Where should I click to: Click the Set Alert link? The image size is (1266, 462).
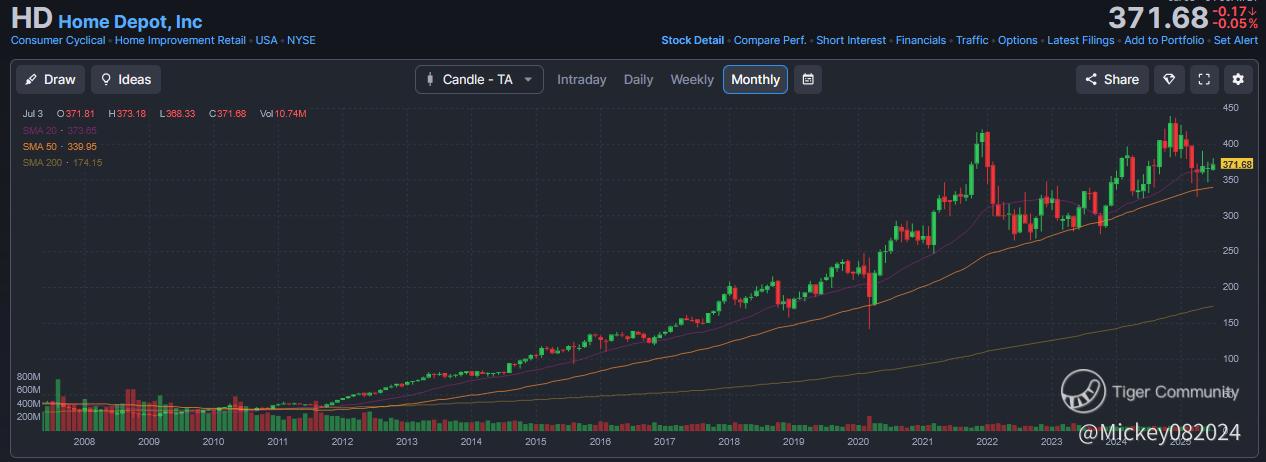point(1236,41)
